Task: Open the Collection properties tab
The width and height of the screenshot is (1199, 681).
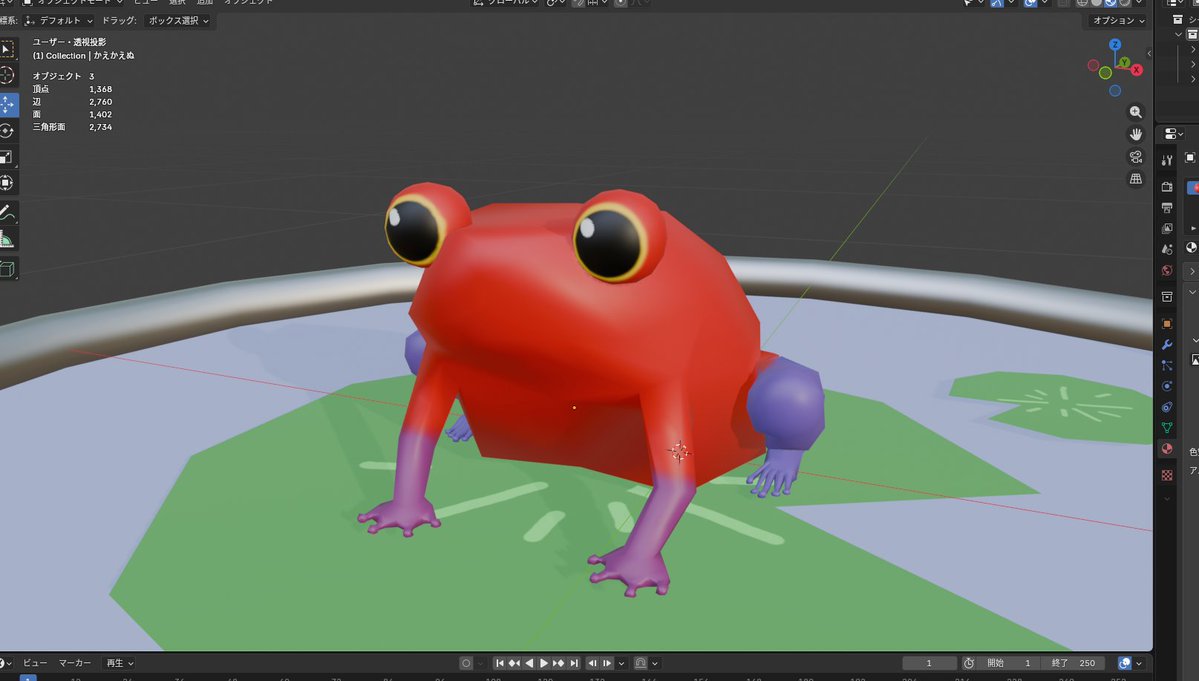Action: pos(1167,297)
